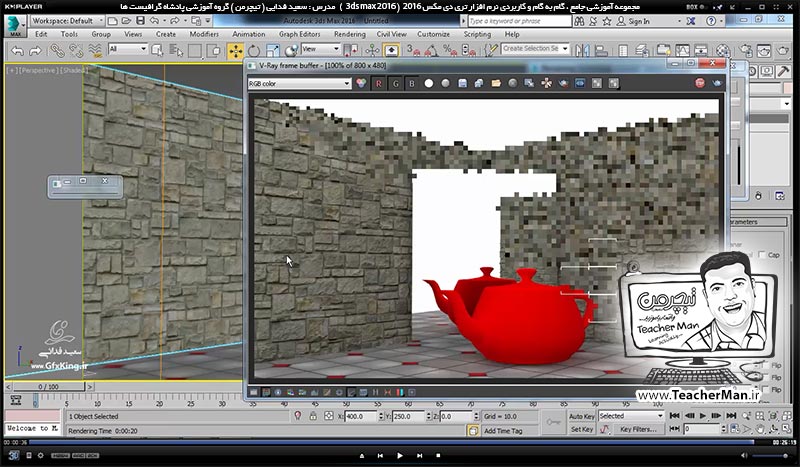Open the Edit menu
This screenshot has width=800, height=467.
point(41,34)
